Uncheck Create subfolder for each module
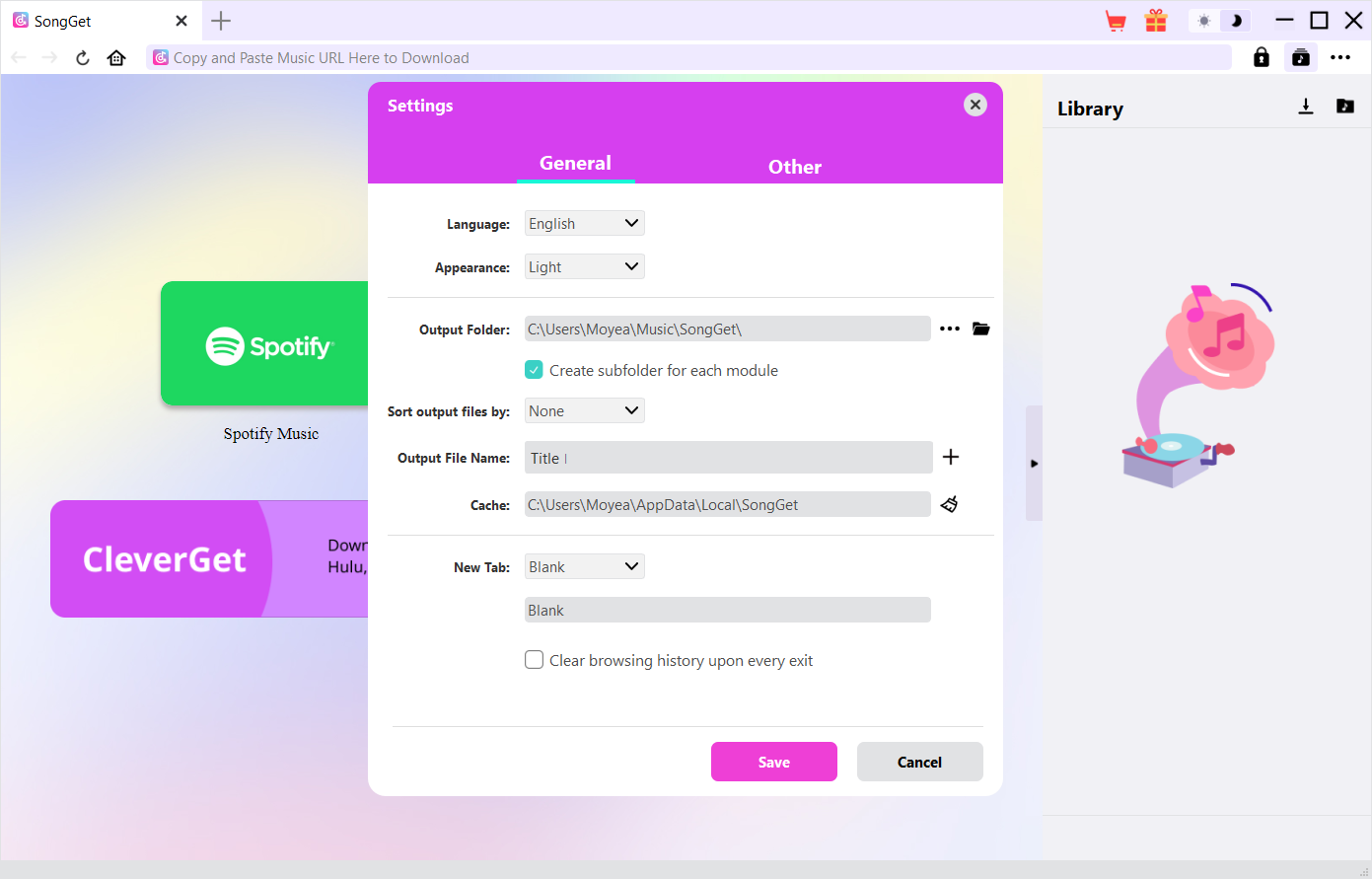Viewport: 1372px width, 879px height. (x=534, y=370)
